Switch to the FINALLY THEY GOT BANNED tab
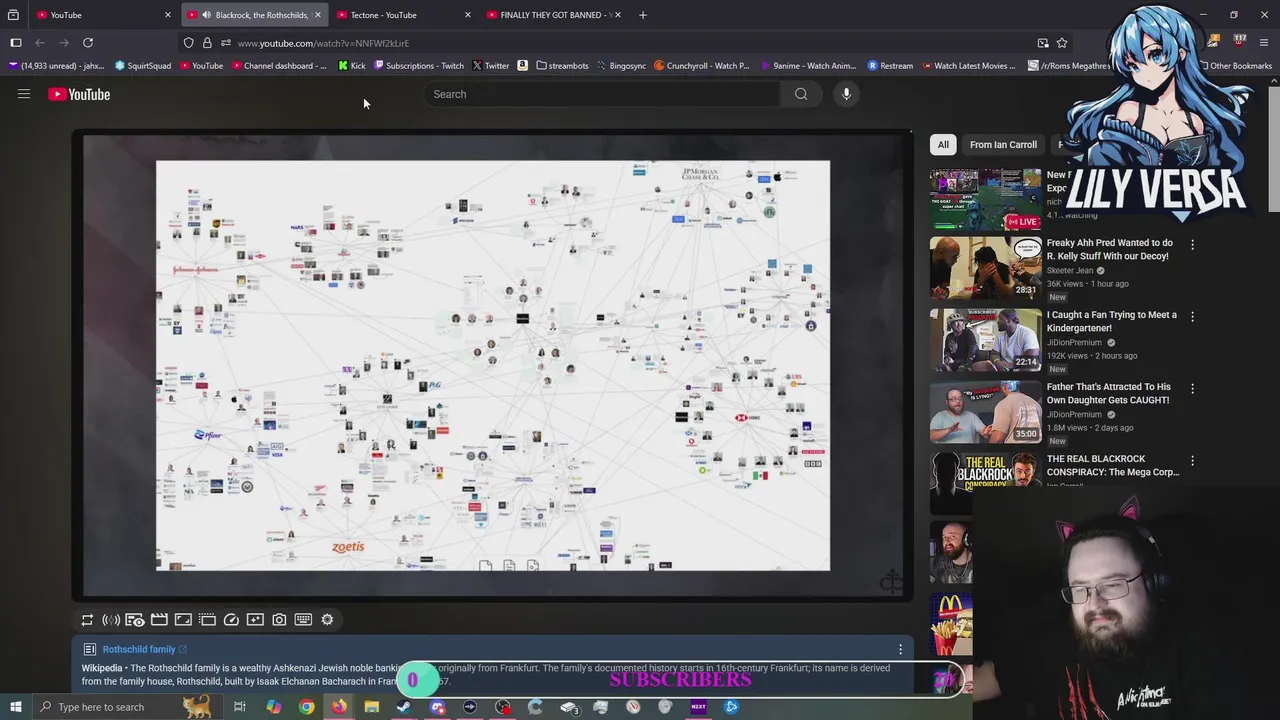 [554, 15]
